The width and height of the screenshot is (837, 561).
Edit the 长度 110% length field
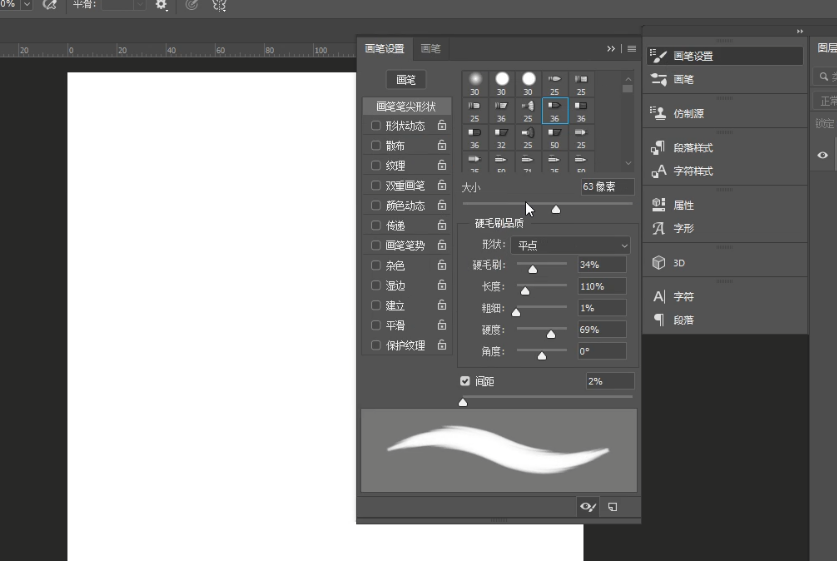tap(602, 287)
